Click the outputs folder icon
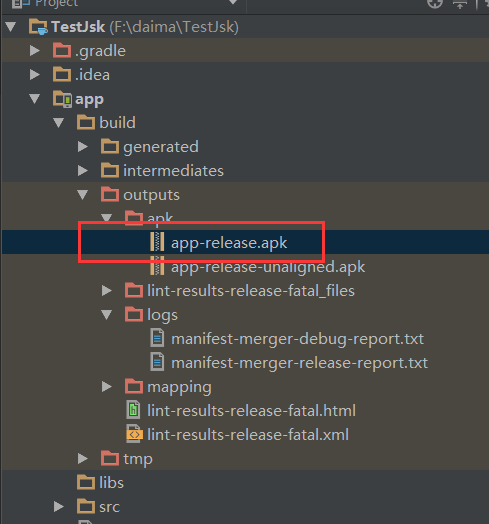This screenshot has height=524, width=489. coord(110,194)
